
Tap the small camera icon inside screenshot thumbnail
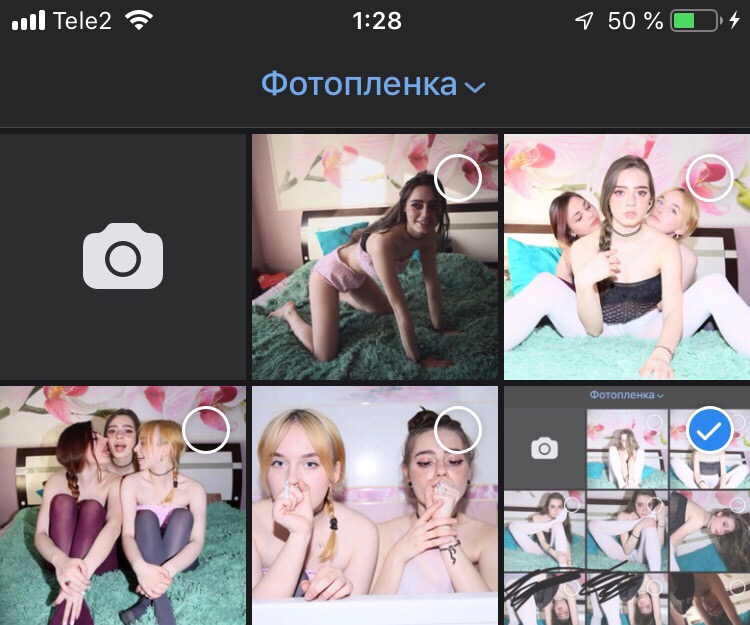(544, 448)
